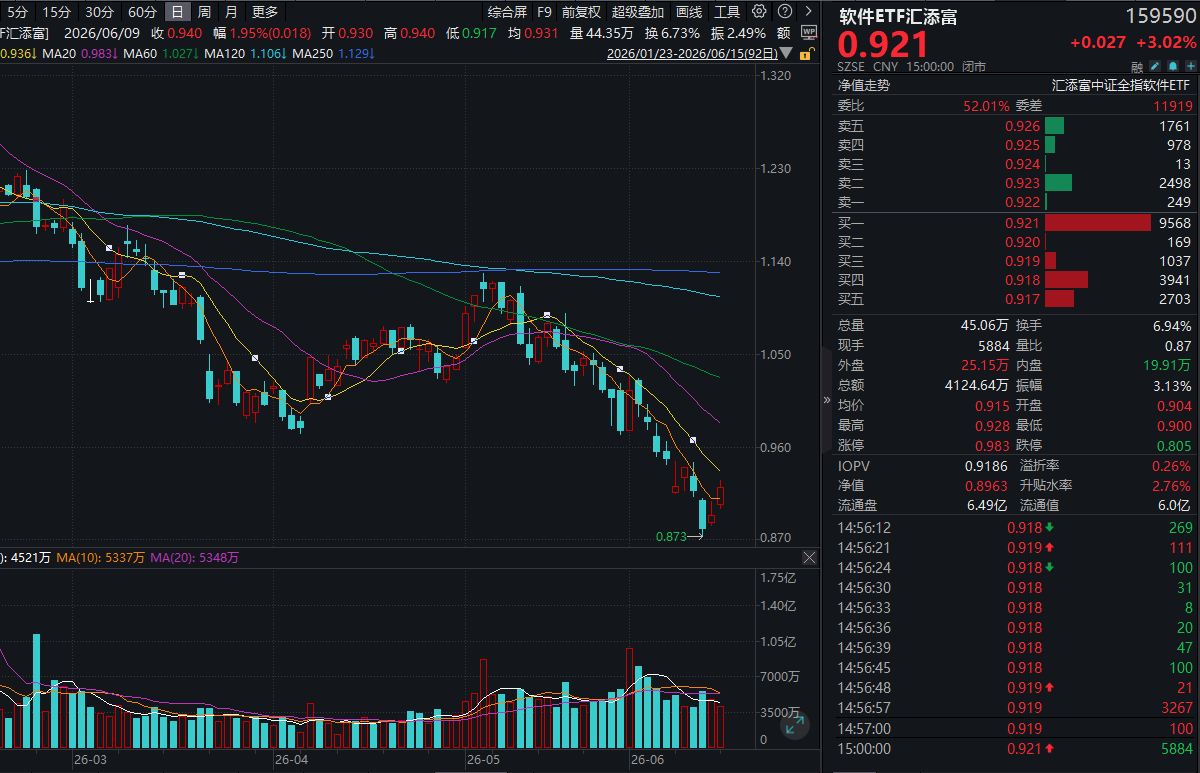Select the 60分 period tab
The height and width of the screenshot is (773, 1200).
pos(143,12)
